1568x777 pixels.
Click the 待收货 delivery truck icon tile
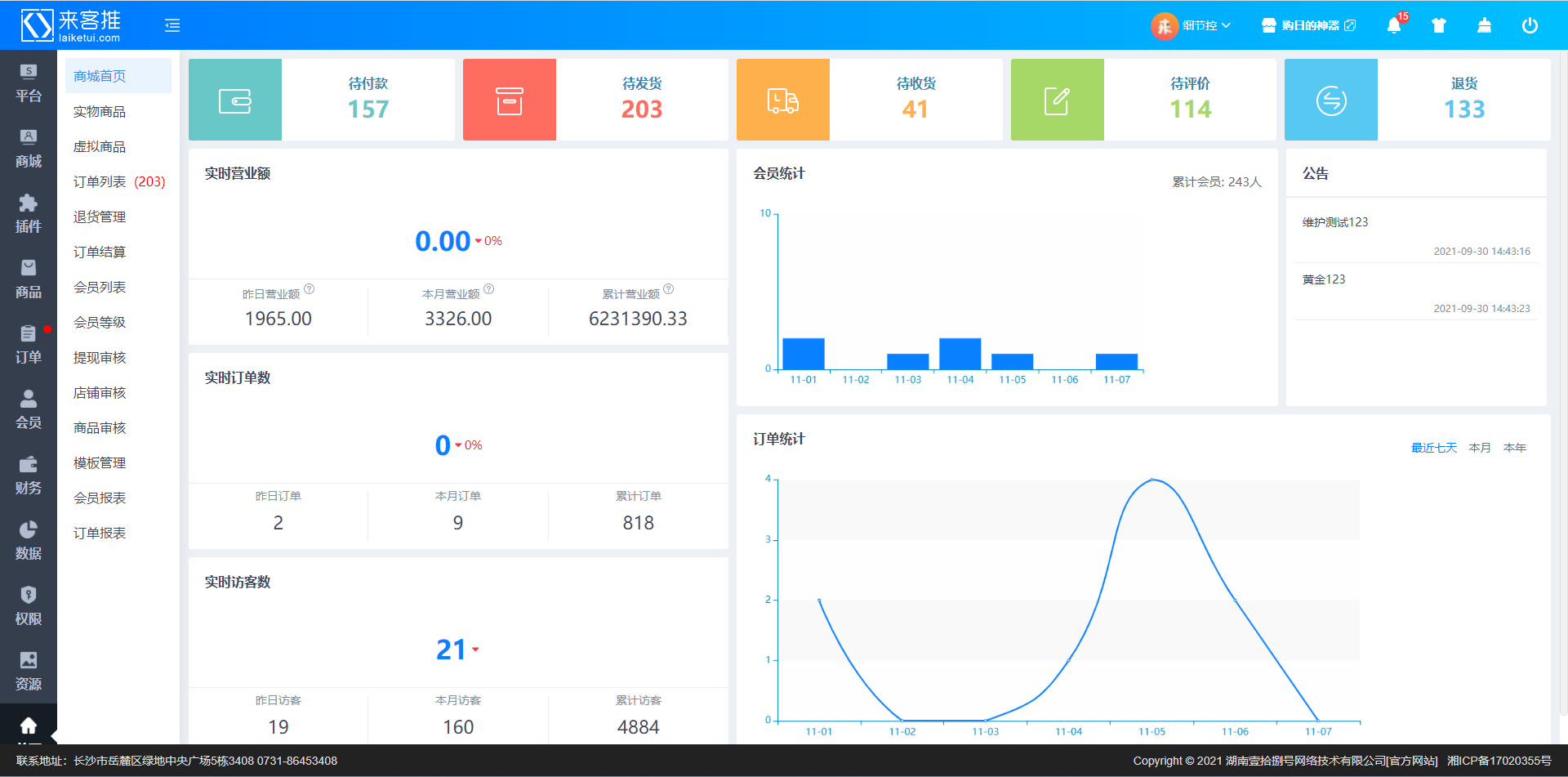click(783, 100)
